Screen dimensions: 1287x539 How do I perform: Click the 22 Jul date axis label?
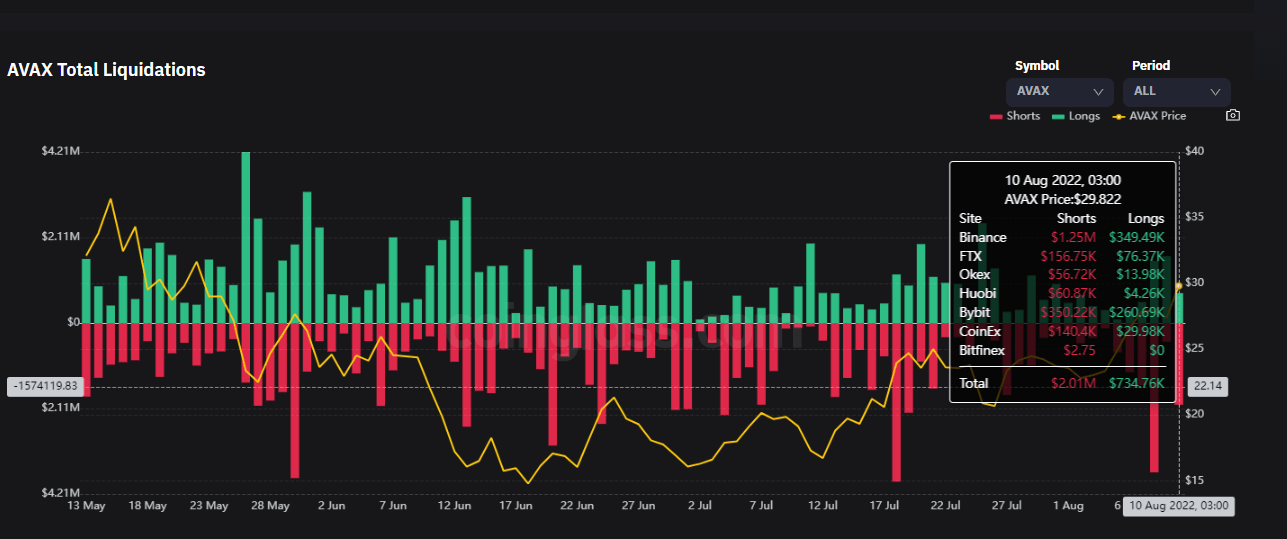pos(944,506)
